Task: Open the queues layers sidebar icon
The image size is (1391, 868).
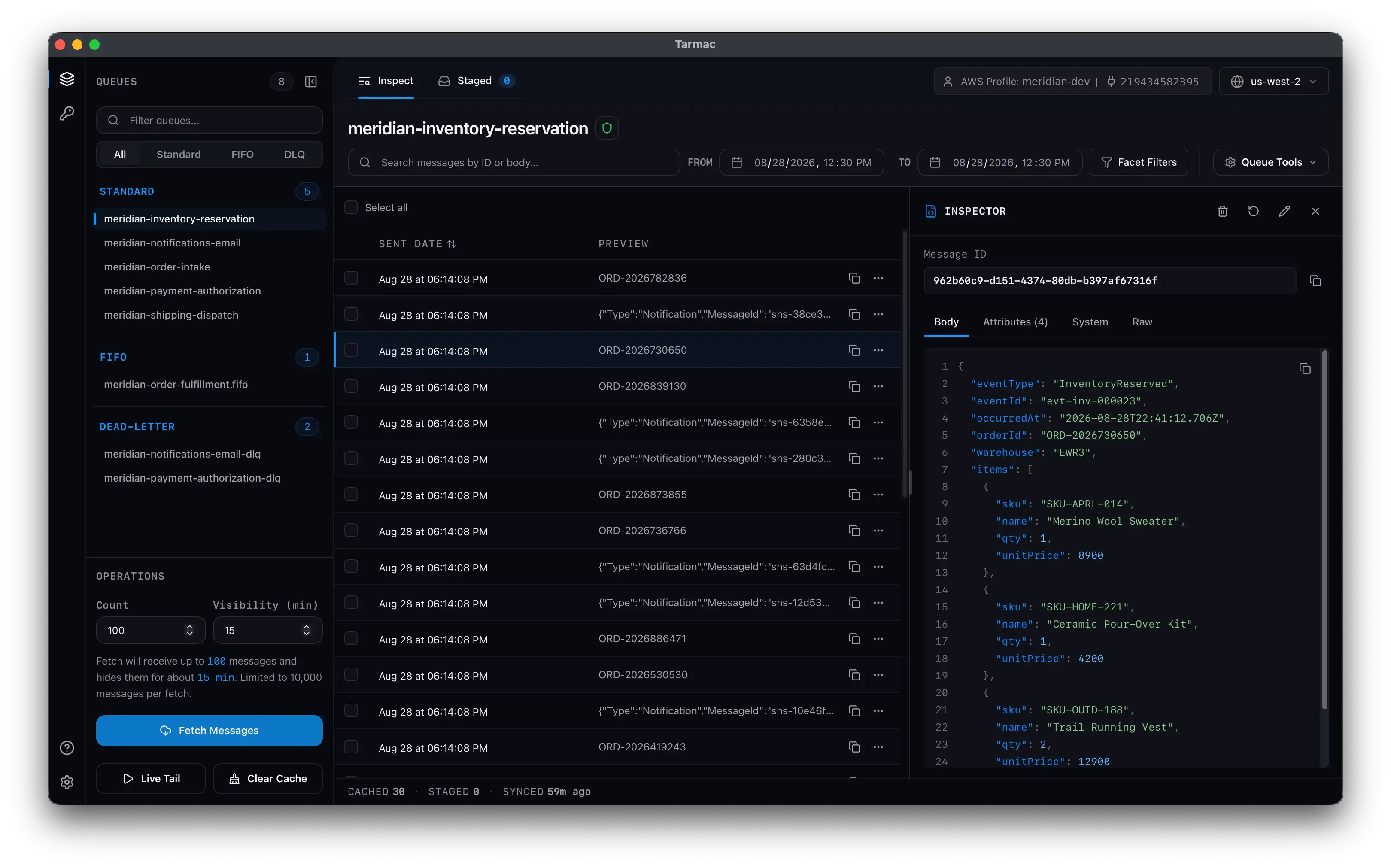Action: pos(67,79)
